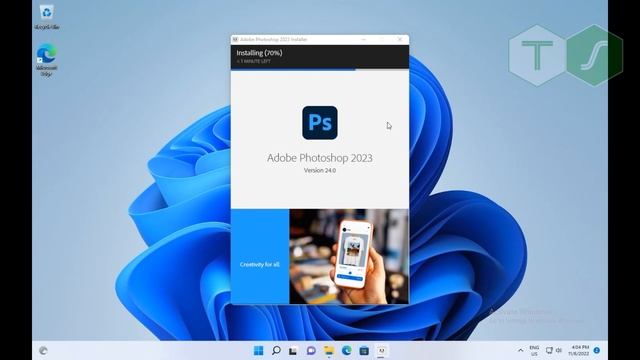Click the phone promo image
Viewport: 640px width, 360px height.
pyautogui.click(x=349, y=256)
